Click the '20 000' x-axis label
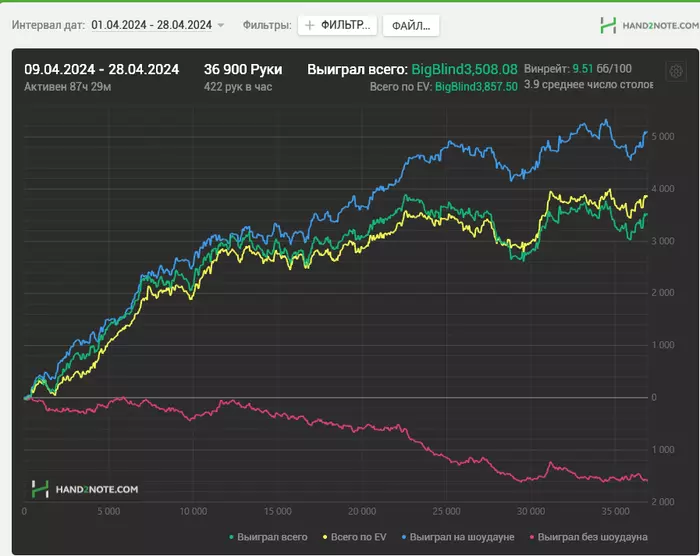The image size is (700, 556). [362, 511]
